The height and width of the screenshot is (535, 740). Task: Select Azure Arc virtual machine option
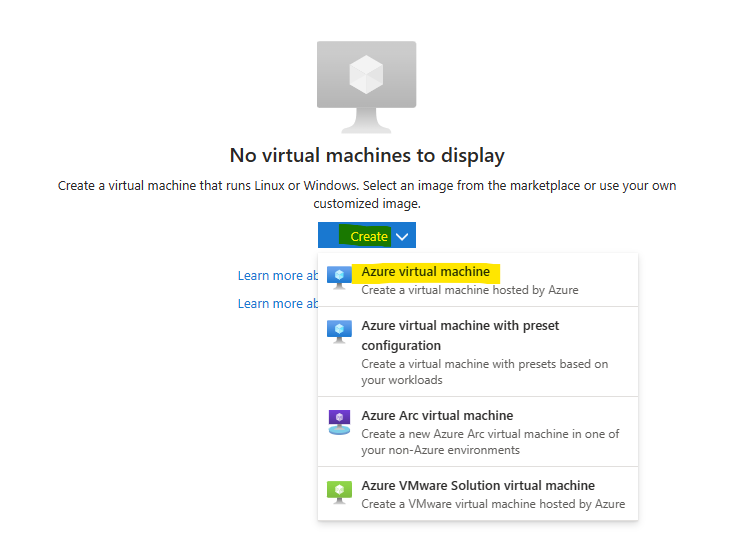(x=478, y=432)
